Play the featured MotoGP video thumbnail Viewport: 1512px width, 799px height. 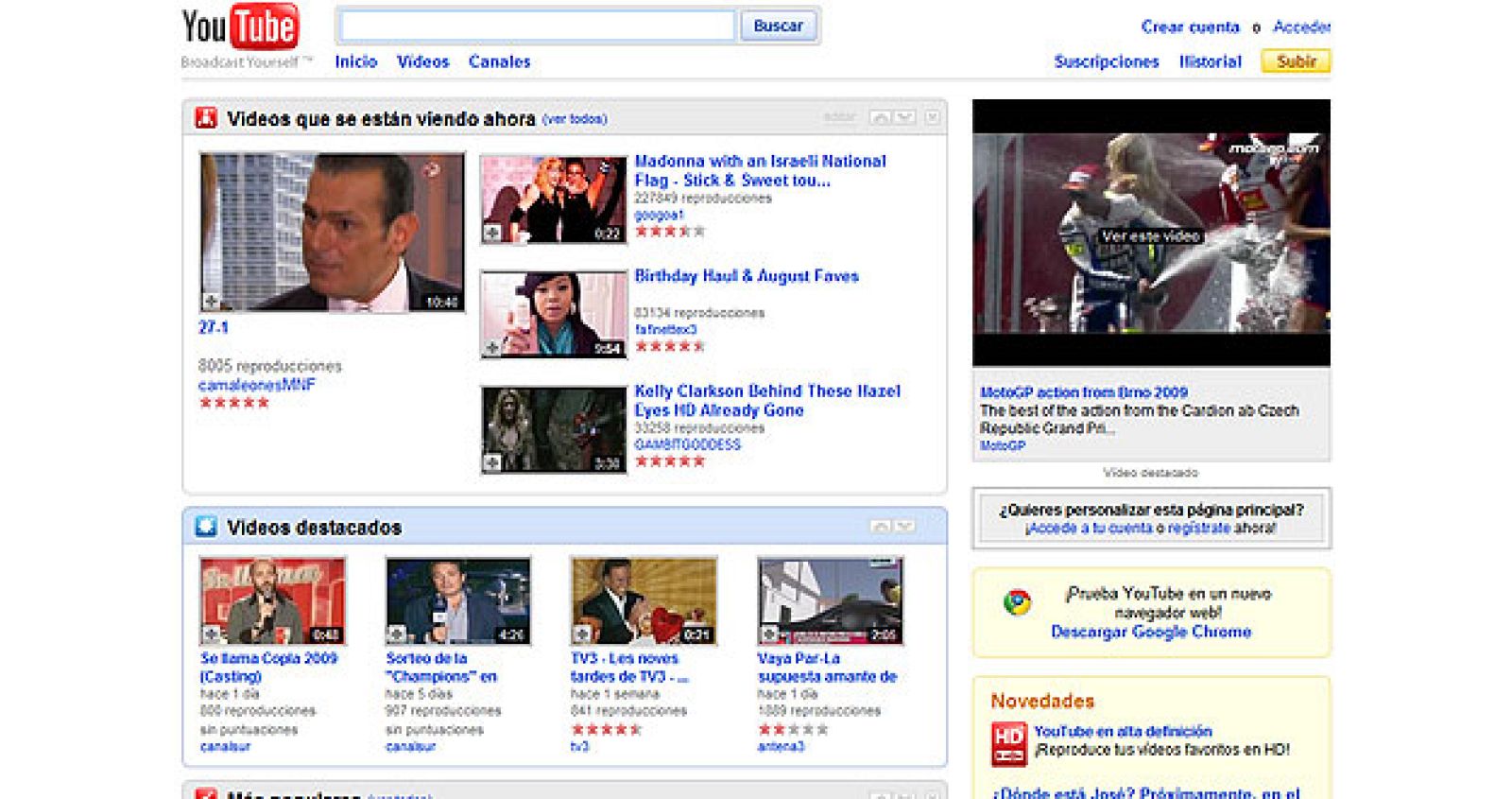point(1150,233)
